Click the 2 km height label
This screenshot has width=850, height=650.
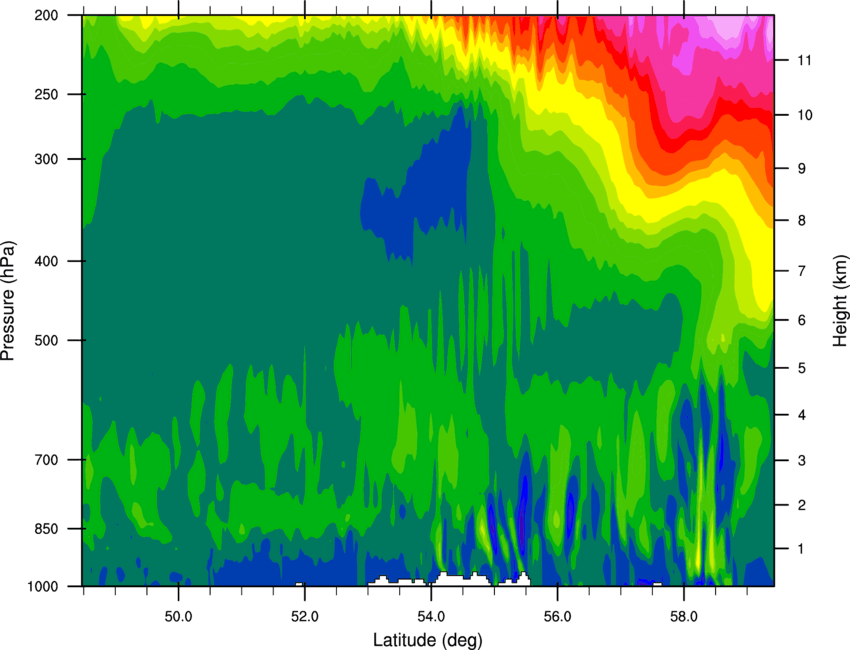(802, 505)
